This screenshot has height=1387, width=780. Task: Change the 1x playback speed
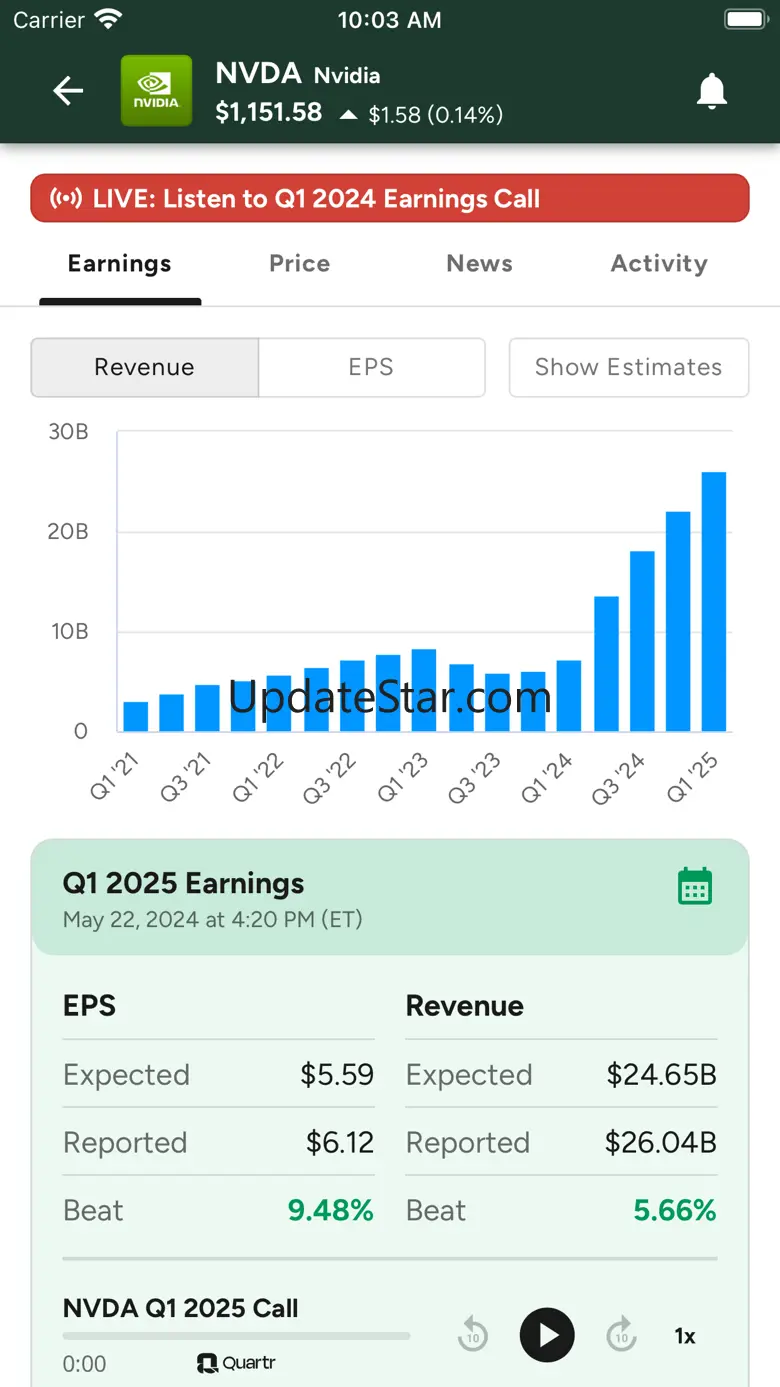coord(685,1336)
